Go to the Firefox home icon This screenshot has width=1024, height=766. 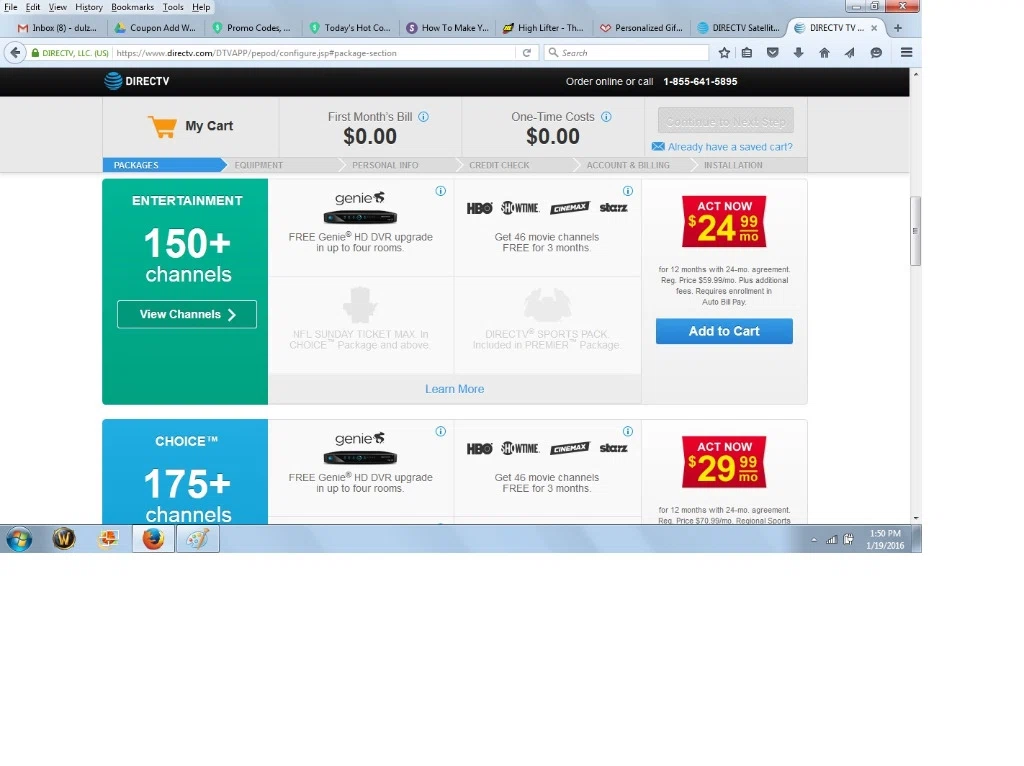click(x=824, y=53)
